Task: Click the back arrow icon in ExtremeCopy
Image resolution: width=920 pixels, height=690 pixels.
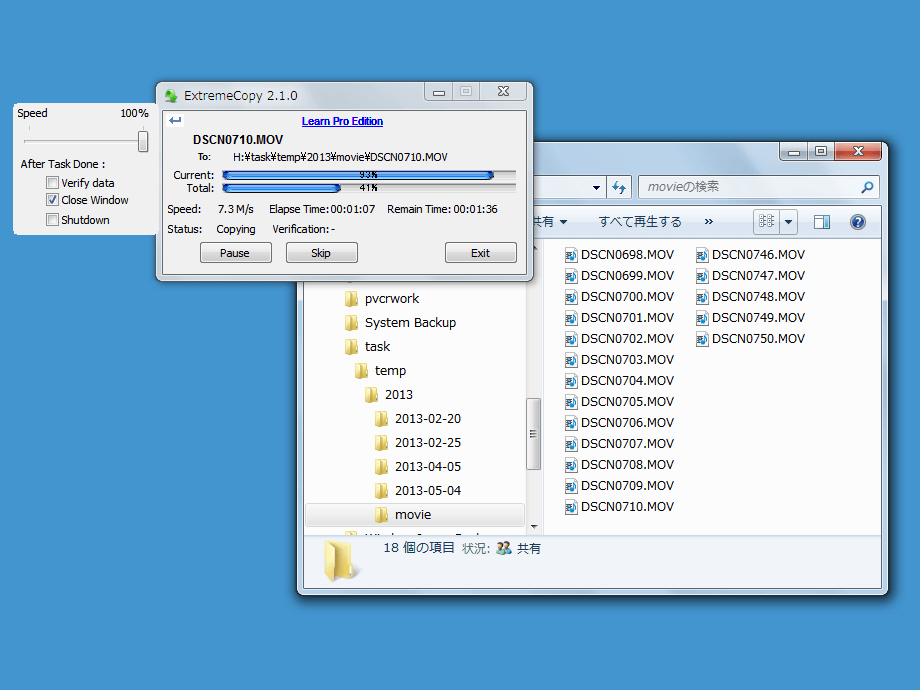Action: [175, 121]
